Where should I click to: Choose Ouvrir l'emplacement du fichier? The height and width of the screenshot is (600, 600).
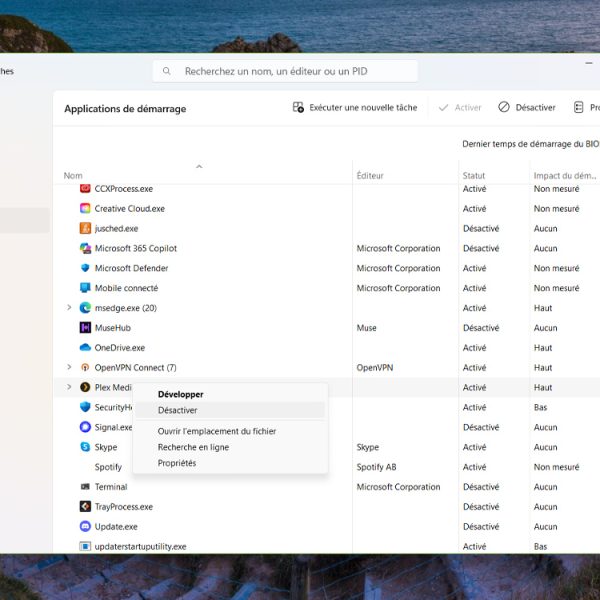coord(230,431)
